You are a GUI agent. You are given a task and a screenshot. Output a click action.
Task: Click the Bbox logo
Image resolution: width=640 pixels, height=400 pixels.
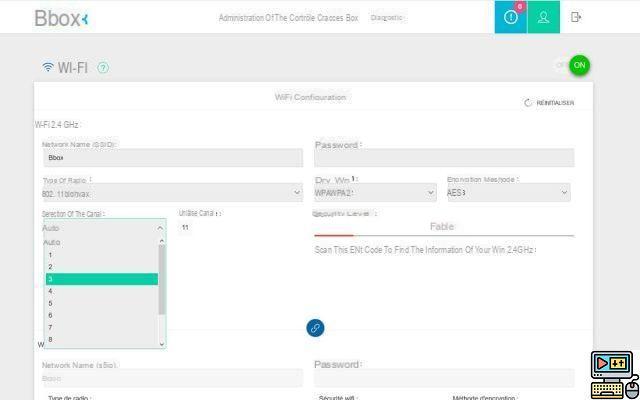point(61,18)
